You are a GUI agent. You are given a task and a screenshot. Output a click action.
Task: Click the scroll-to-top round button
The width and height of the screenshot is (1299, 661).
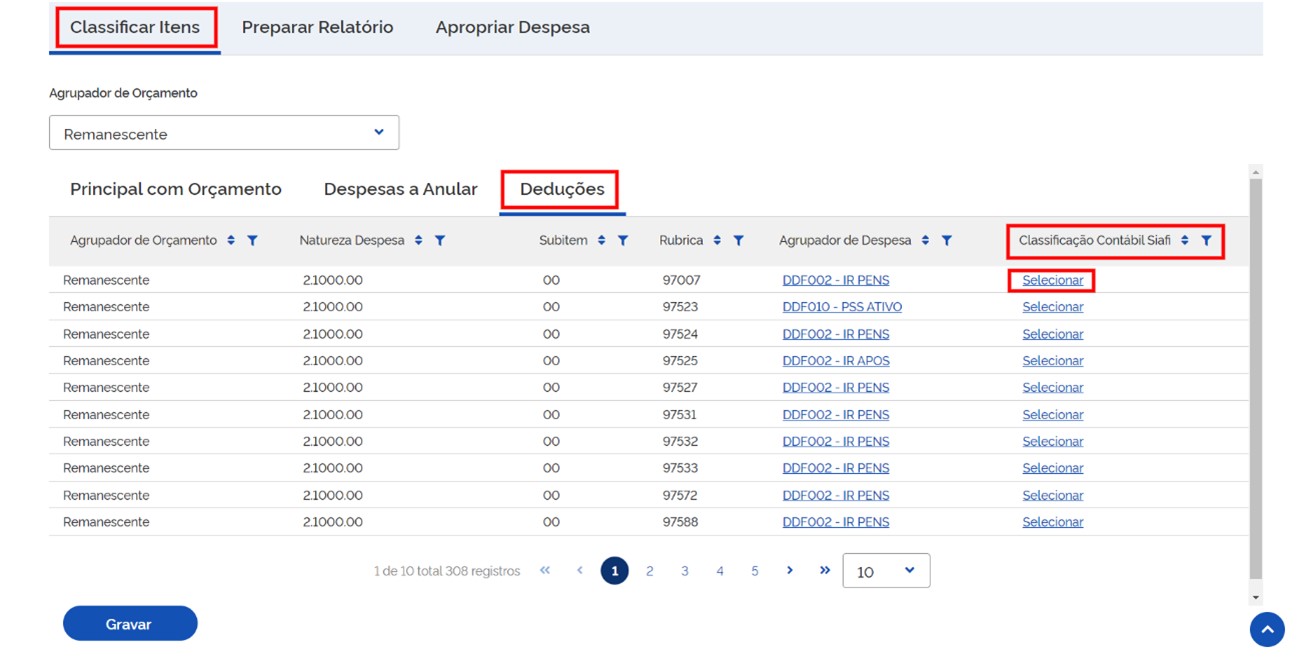click(1266, 629)
